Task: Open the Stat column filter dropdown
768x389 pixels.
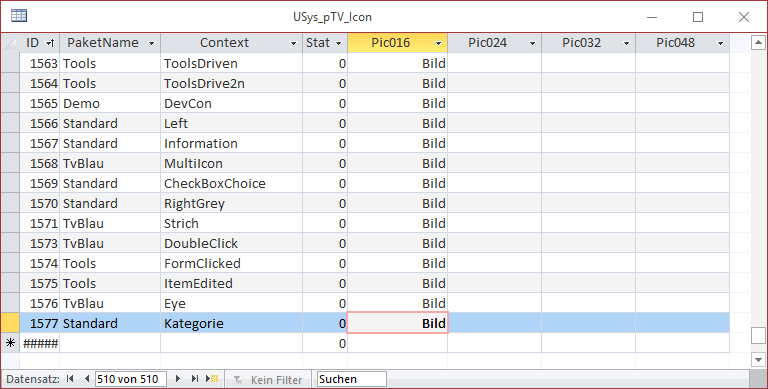Action: [338, 44]
